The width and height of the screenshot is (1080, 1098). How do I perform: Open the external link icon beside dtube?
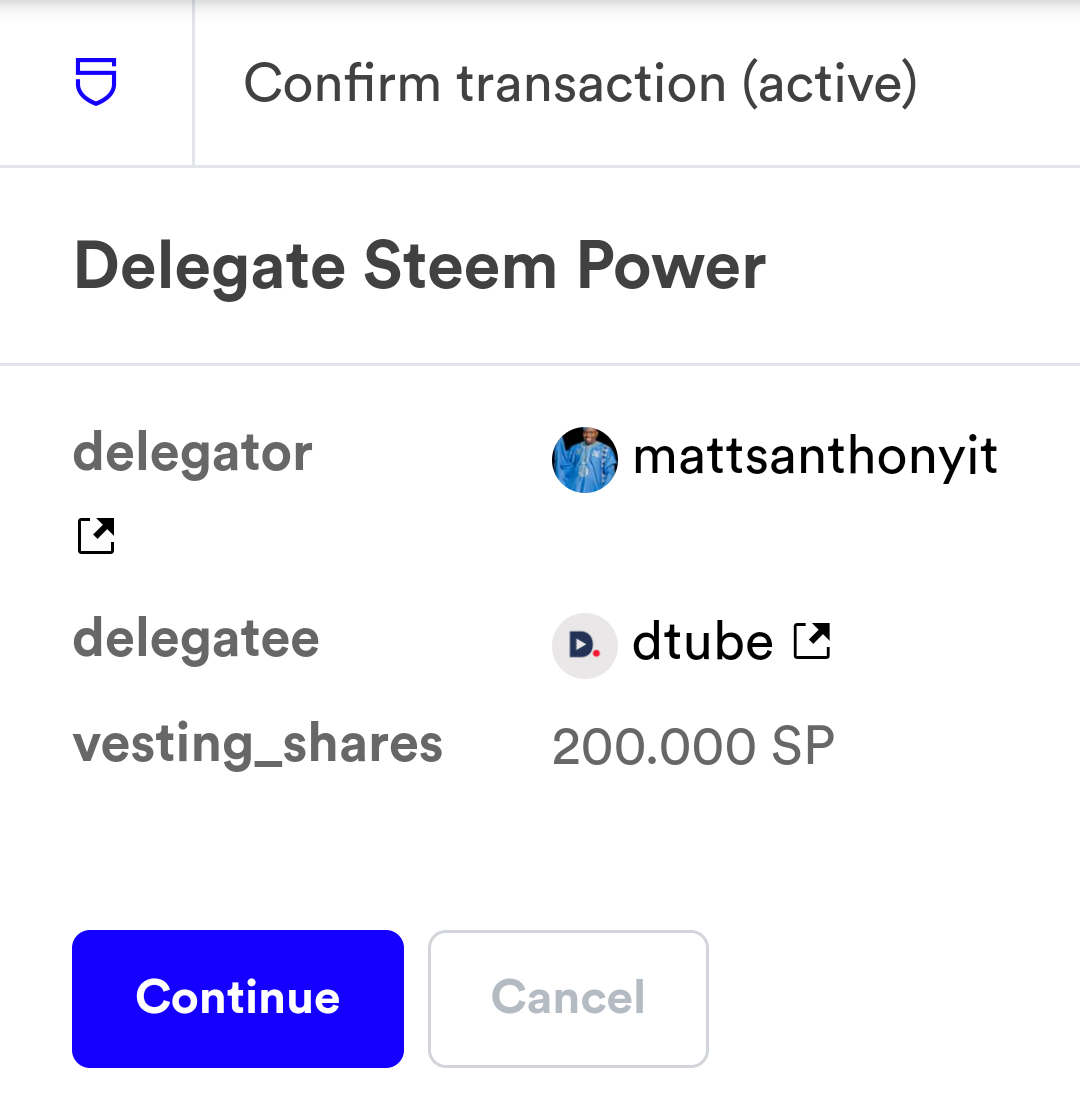point(812,641)
